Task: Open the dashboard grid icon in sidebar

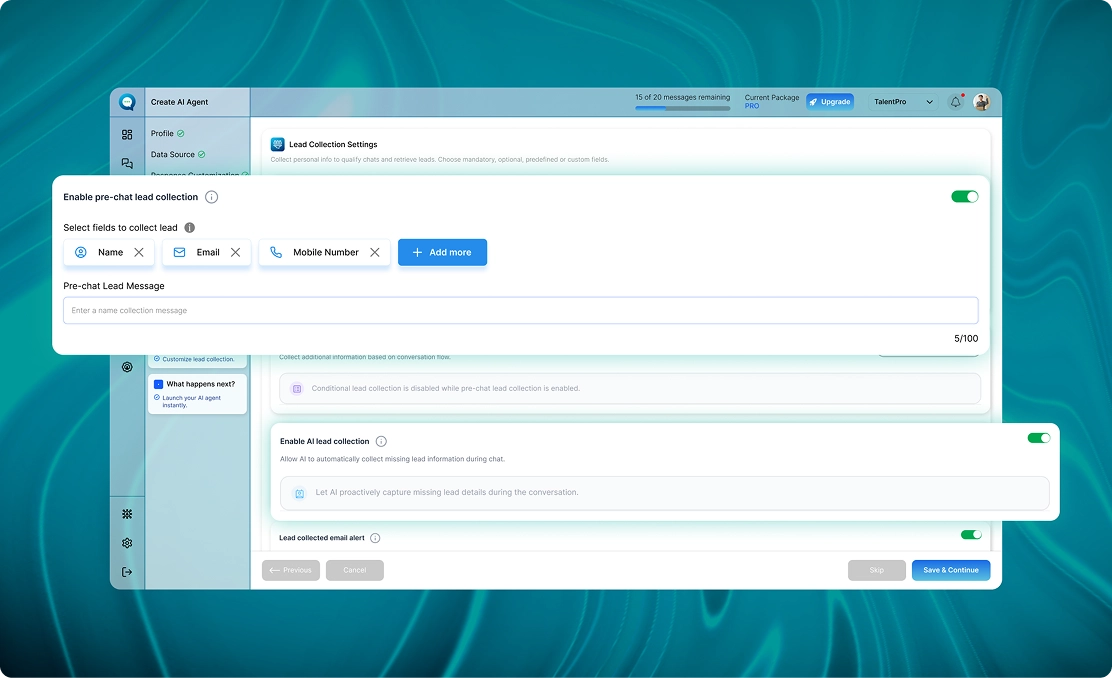Action: 127,135
